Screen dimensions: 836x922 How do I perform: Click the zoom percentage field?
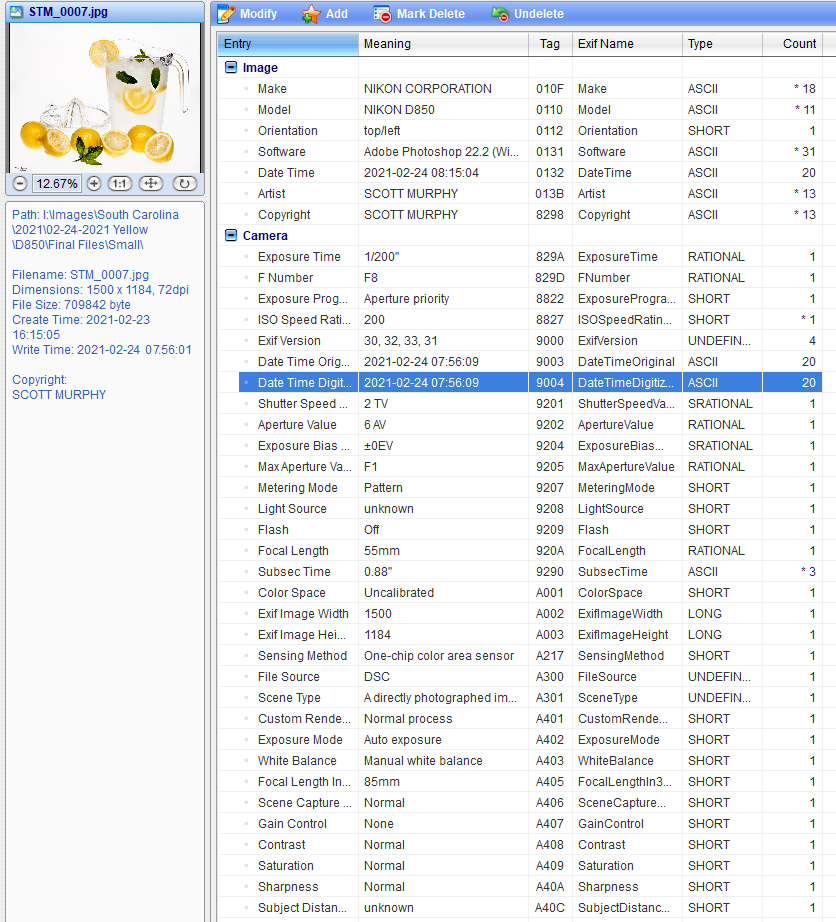(x=57, y=183)
